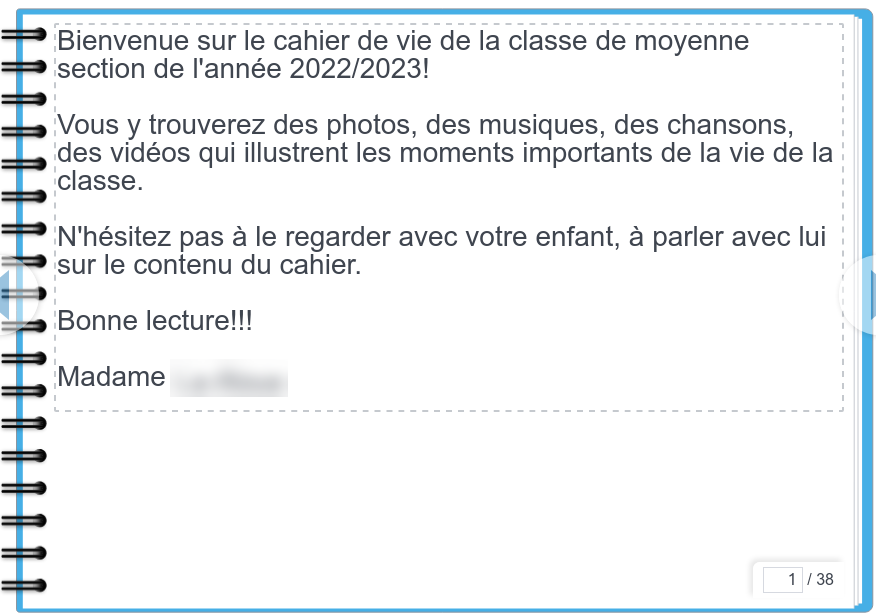Screen dimensions: 876x616
Task: Click the bottom spiral binding ring
Action: [24, 584]
